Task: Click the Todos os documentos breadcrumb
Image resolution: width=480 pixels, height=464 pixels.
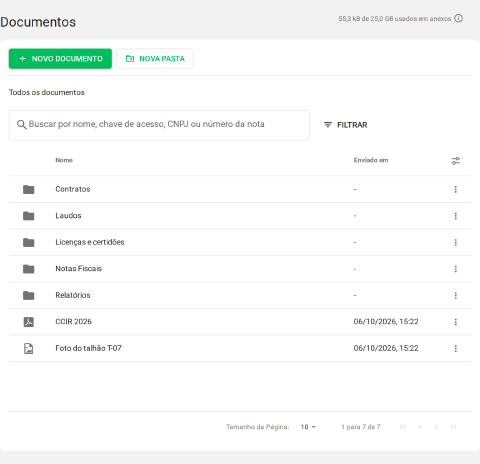Action: click(x=47, y=92)
